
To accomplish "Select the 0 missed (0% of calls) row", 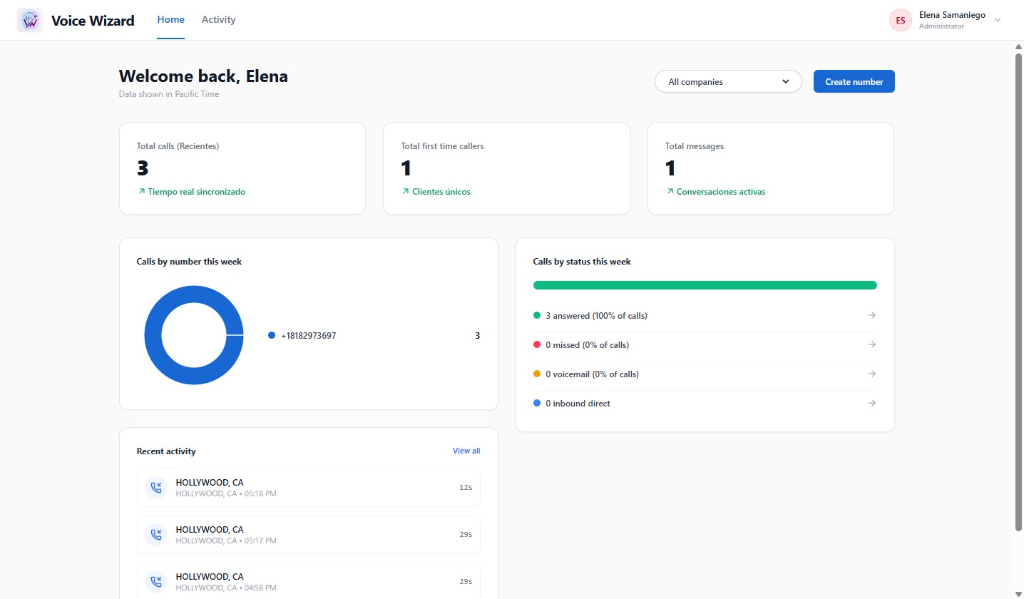I will tap(705, 344).
